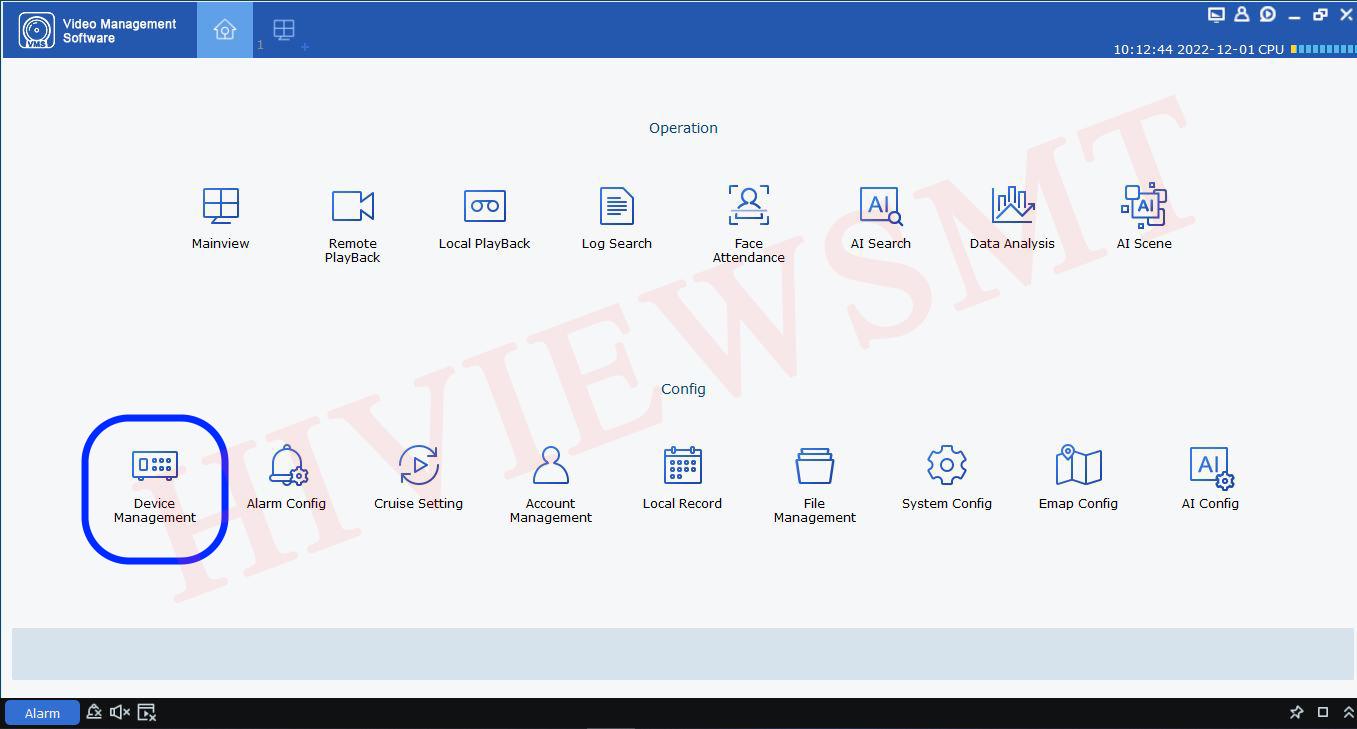Toggle the alarm popup video icon
The width and height of the screenshot is (1357, 729).
tap(147, 712)
